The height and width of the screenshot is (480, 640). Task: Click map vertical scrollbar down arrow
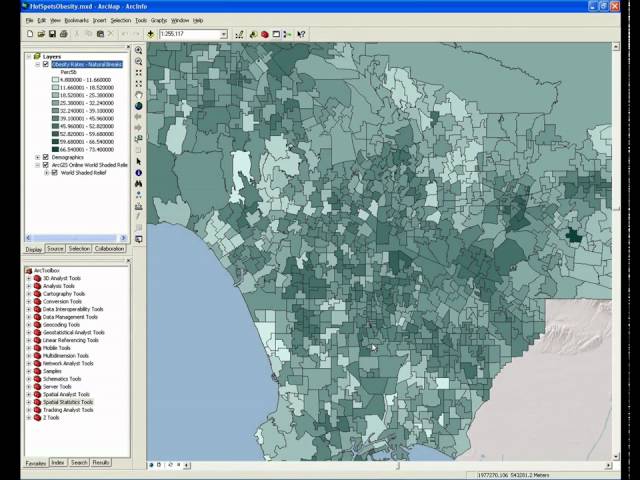click(616, 457)
